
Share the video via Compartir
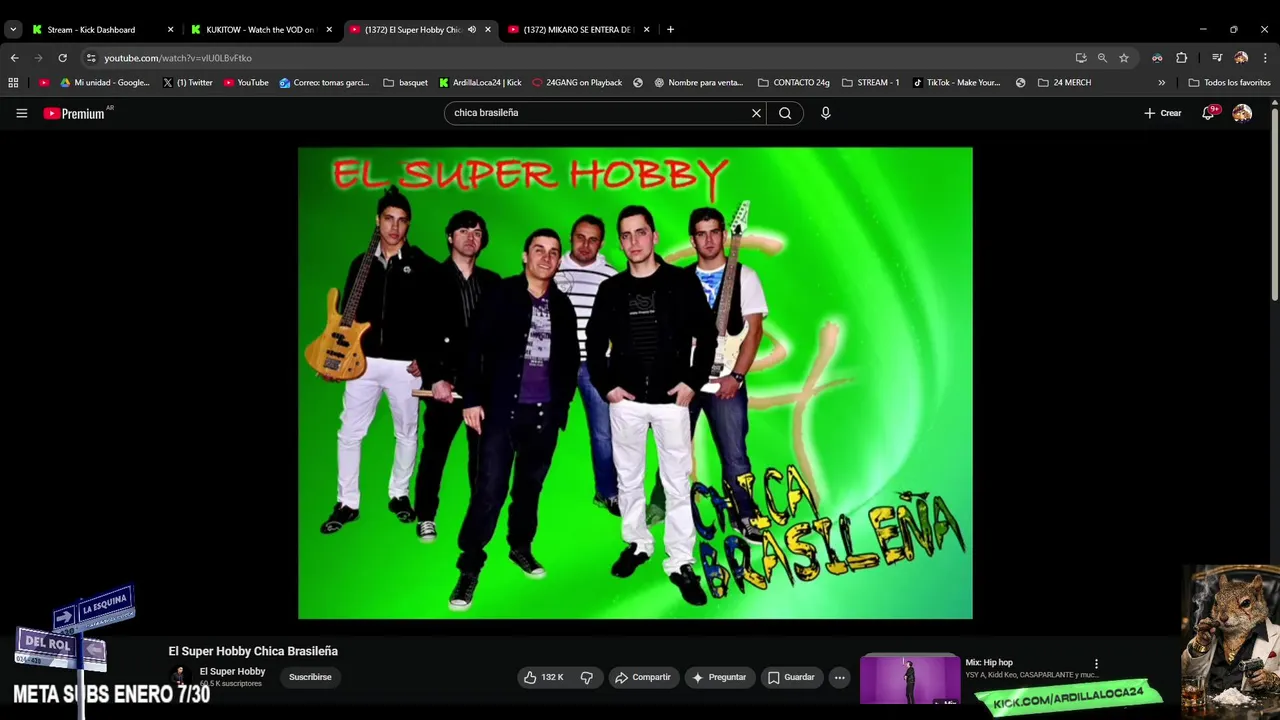tap(643, 677)
